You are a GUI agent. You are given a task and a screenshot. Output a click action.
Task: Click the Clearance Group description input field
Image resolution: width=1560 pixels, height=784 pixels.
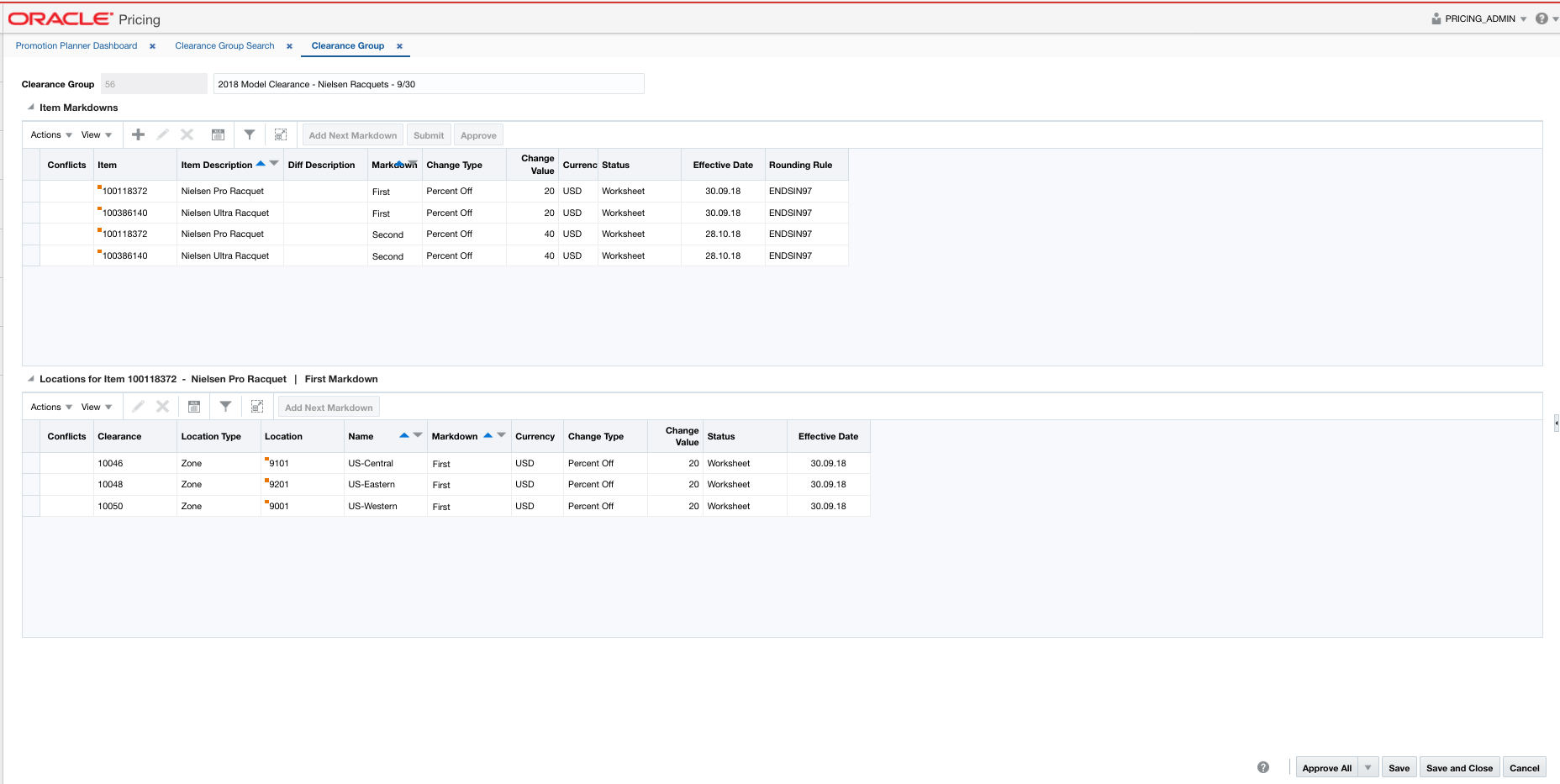[429, 83]
